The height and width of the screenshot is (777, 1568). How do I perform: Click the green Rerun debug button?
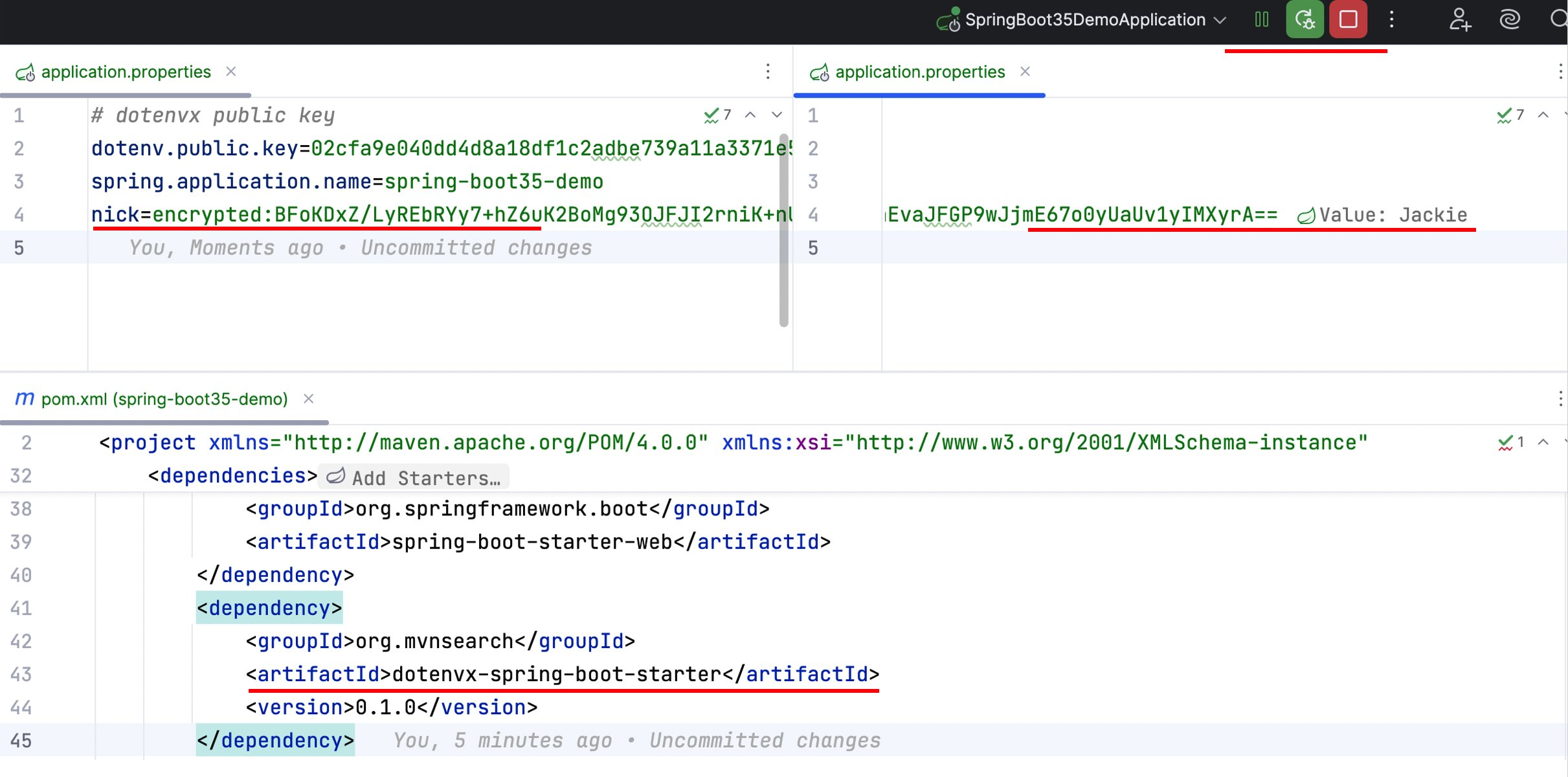[x=1305, y=19]
